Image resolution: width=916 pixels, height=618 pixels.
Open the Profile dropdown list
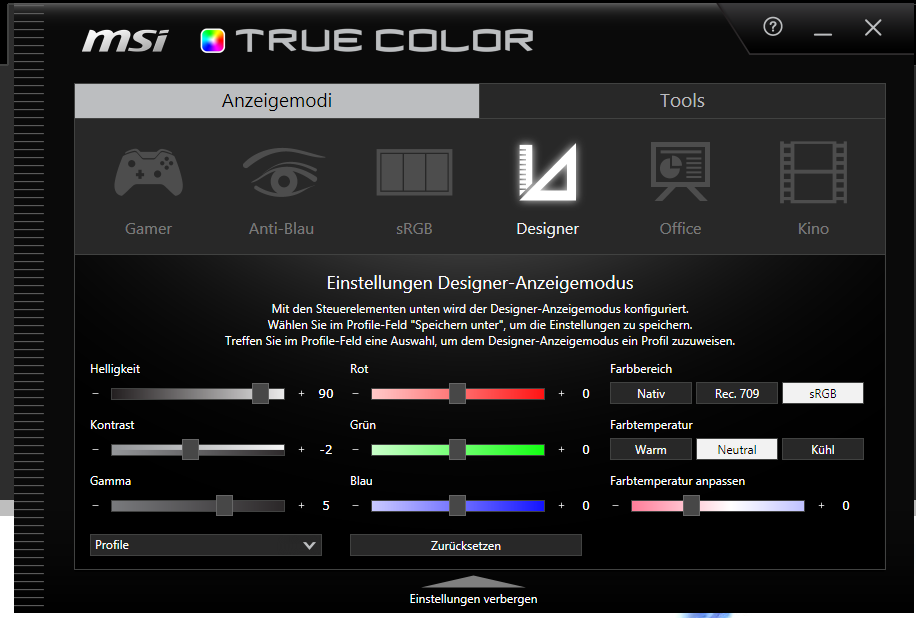click(206, 545)
